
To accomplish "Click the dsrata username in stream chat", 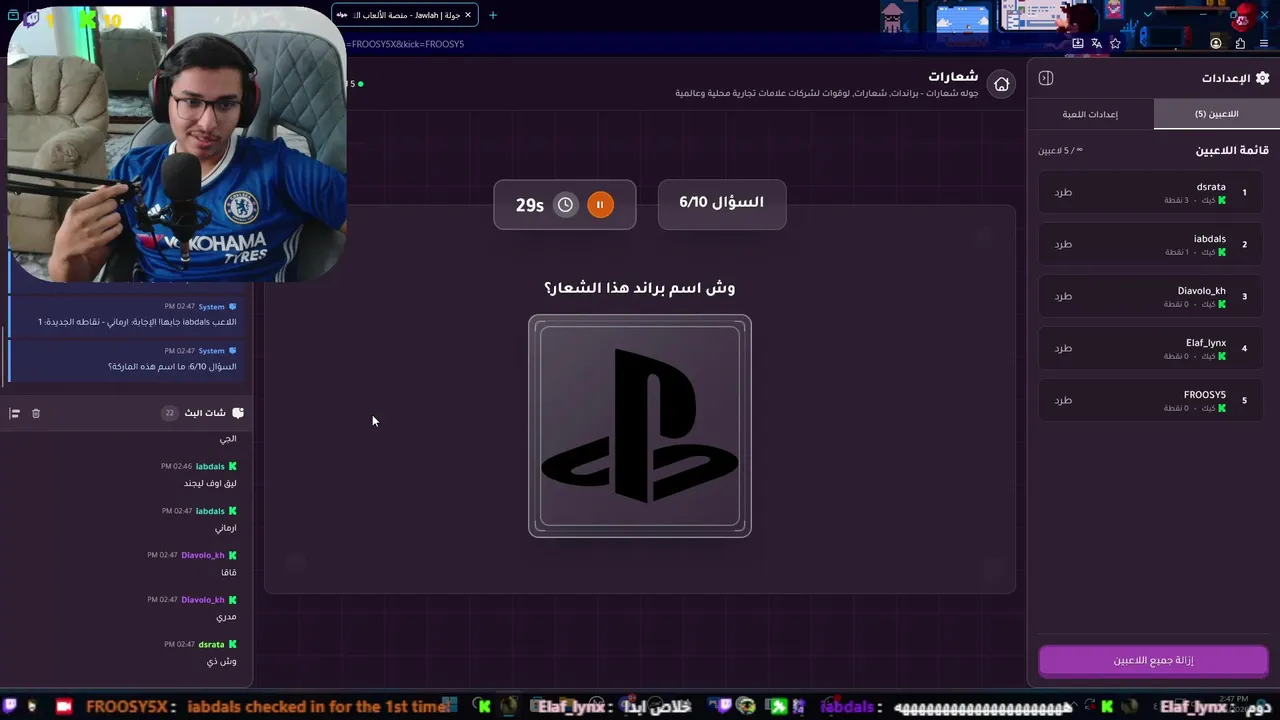I will [x=211, y=645].
